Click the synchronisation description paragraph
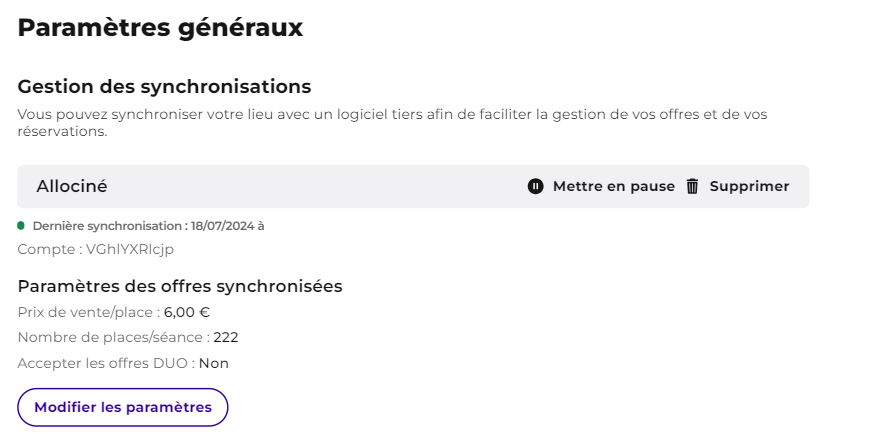 pyautogui.click(x=392, y=123)
